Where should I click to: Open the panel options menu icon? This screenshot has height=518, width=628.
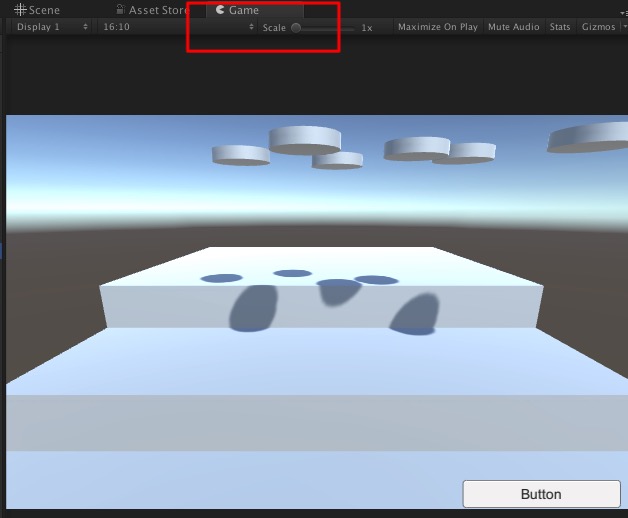[624, 13]
